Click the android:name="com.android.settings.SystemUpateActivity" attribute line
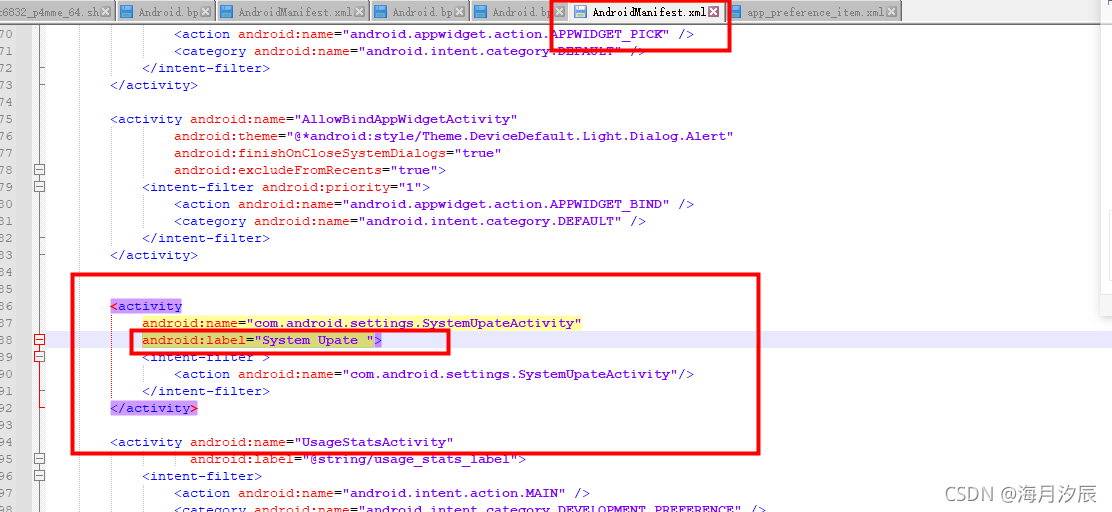 [362, 323]
